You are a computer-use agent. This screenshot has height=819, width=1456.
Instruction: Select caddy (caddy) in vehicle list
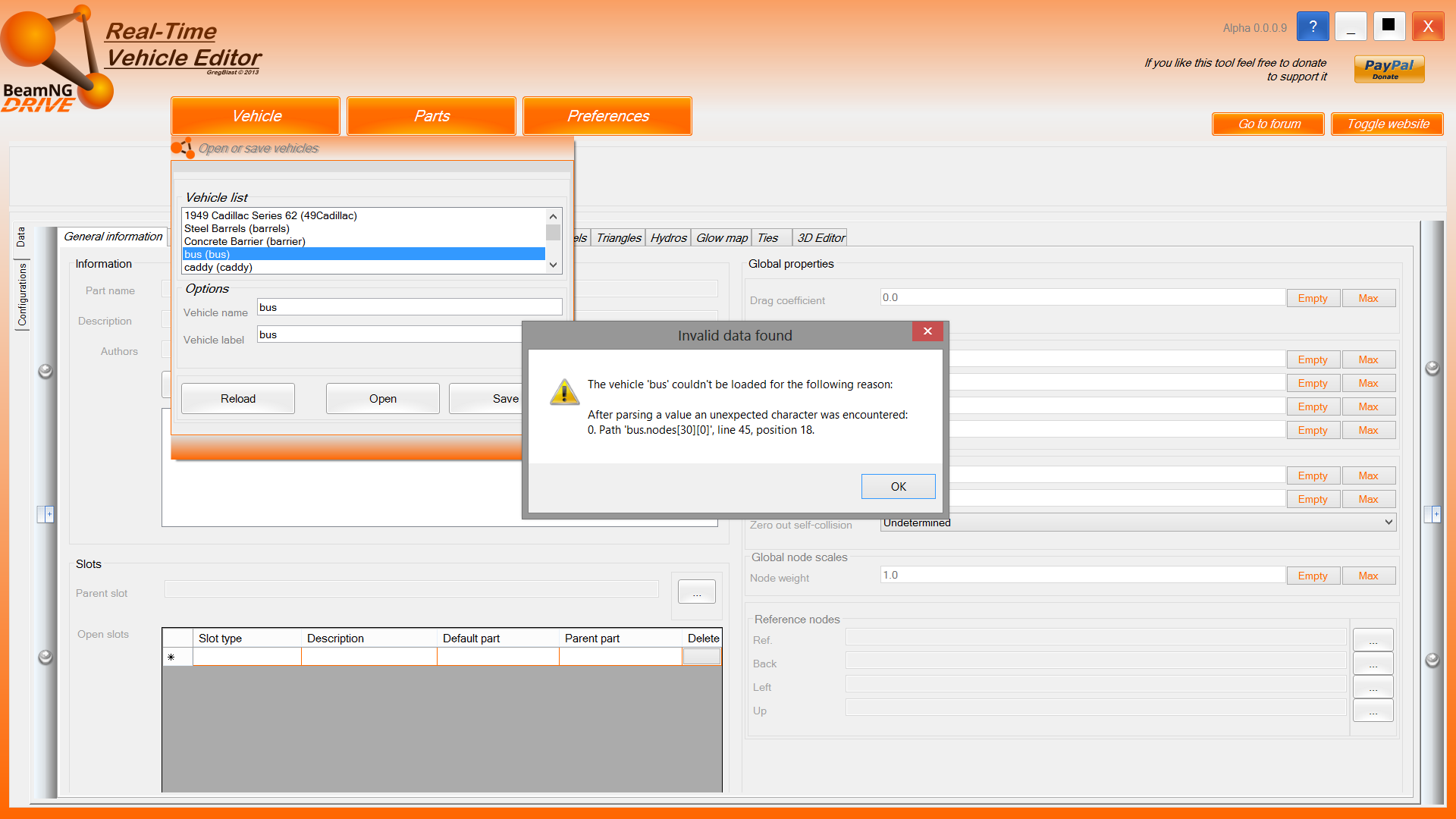click(218, 267)
